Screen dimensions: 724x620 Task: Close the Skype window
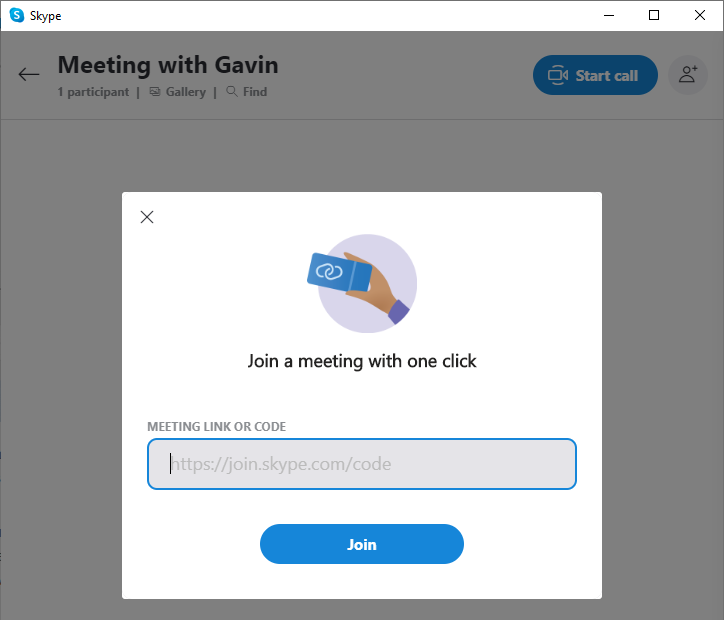[x=700, y=15]
